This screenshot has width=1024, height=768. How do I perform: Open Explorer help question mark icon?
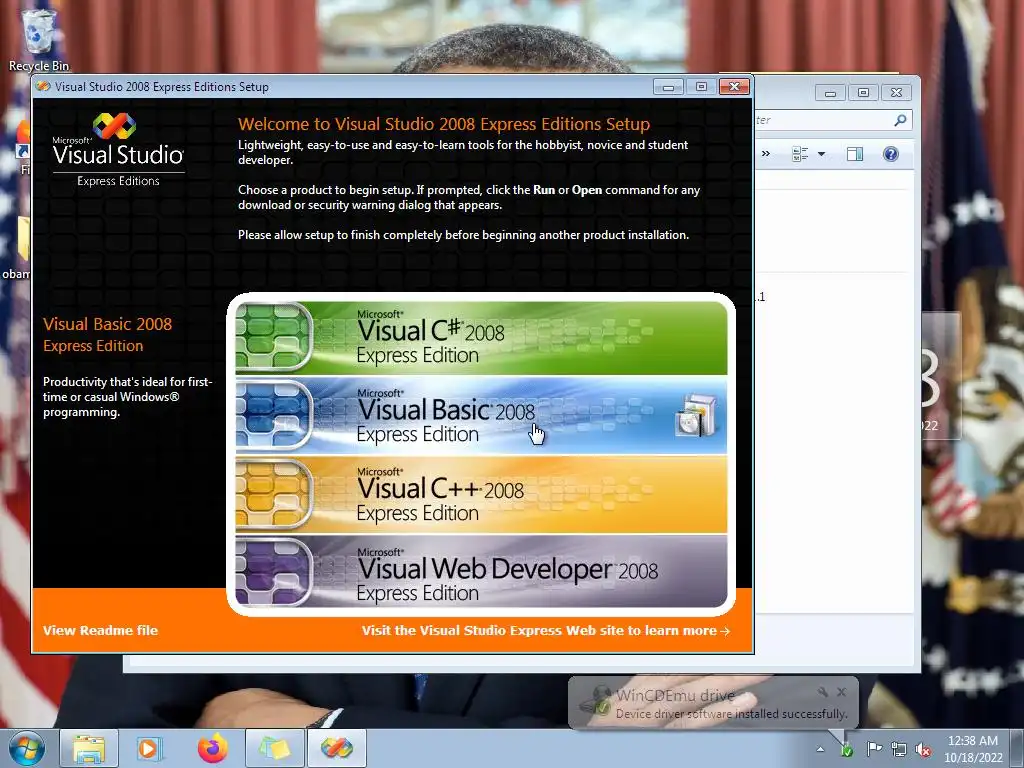coord(891,154)
